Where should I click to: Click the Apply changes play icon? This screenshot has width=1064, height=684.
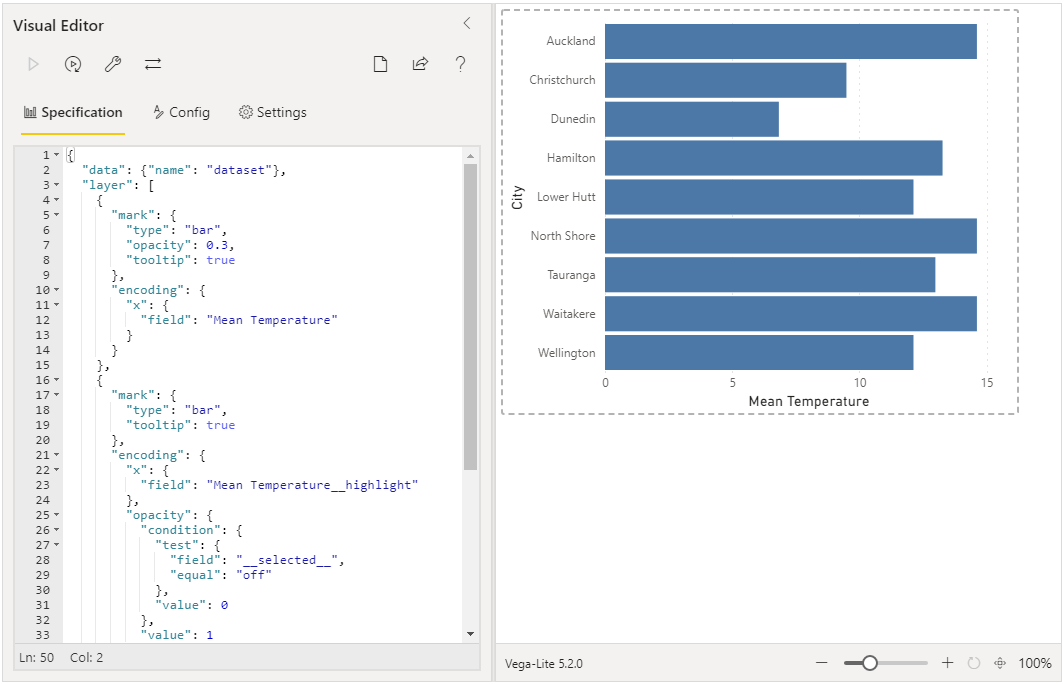pyautogui.click(x=33, y=64)
